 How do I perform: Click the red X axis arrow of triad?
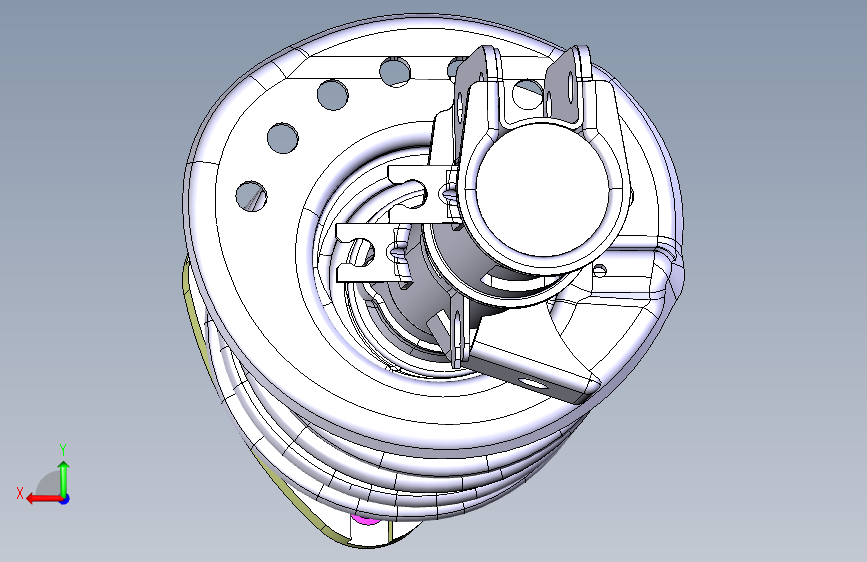point(44,499)
